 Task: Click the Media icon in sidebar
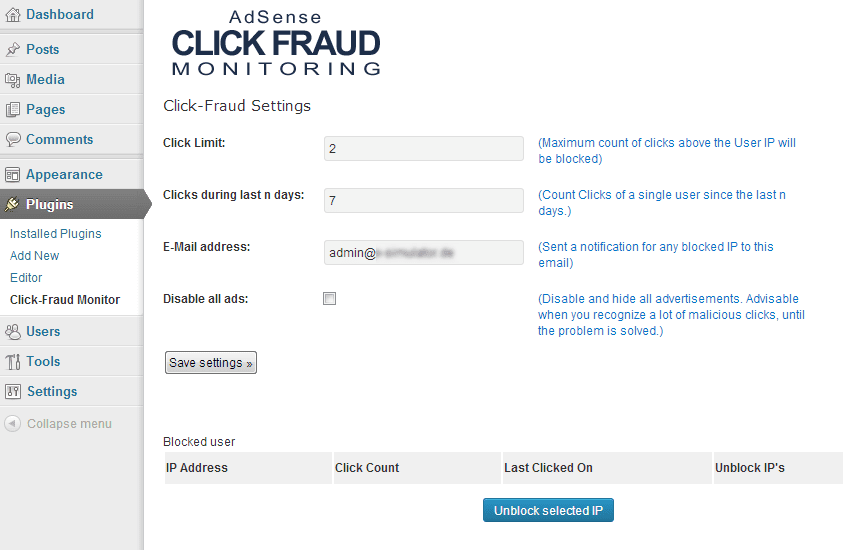13,79
